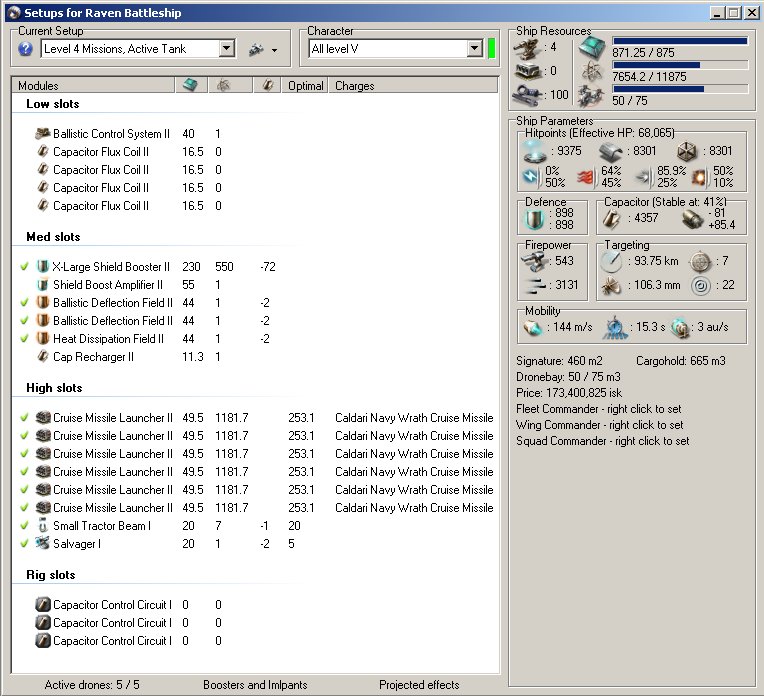764x696 pixels.
Task: Click the Shield Boost Amplifier II icon
Action: pyautogui.click(x=43, y=284)
